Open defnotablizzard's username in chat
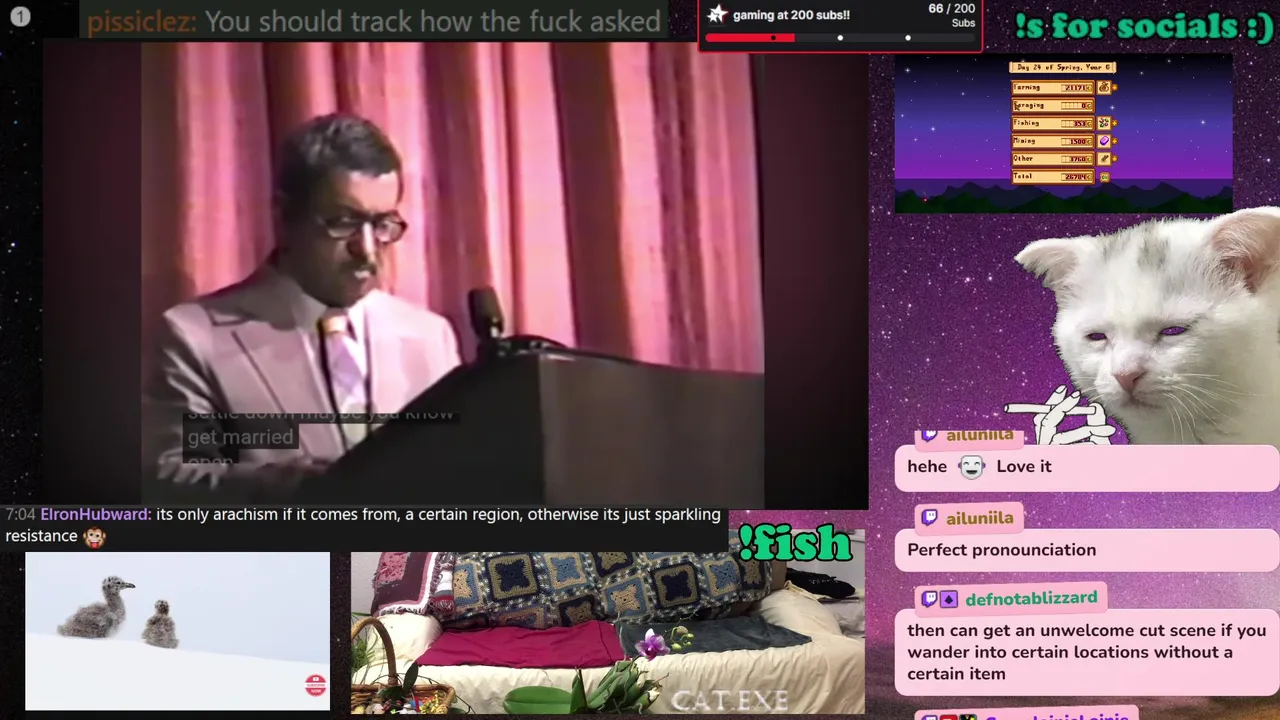Screen dimensions: 1280x720 [1031, 598]
